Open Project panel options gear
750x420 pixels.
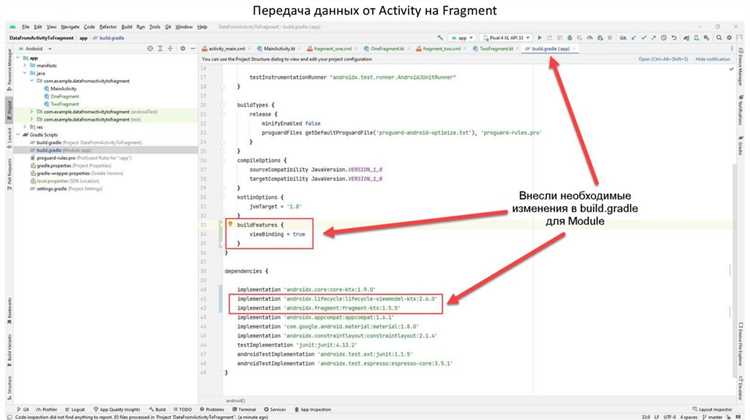183,49
